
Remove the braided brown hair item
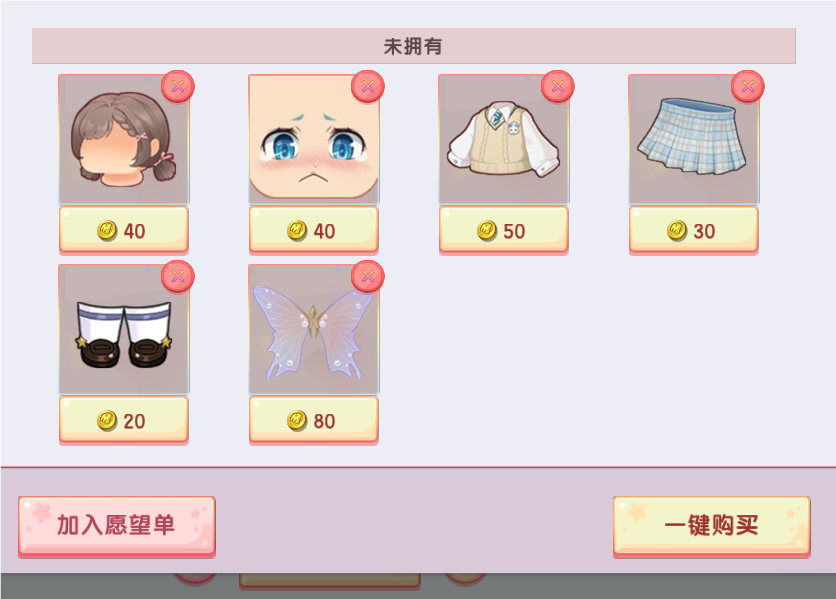(x=178, y=86)
